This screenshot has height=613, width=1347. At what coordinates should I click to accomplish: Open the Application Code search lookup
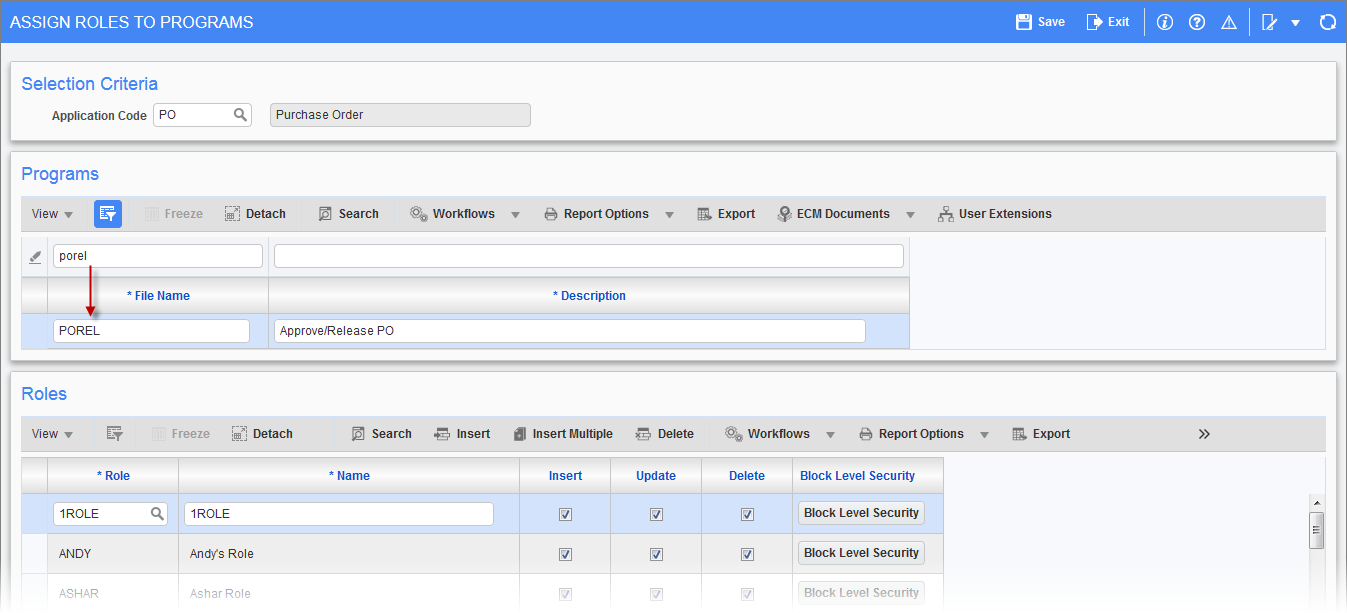[x=240, y=114]
